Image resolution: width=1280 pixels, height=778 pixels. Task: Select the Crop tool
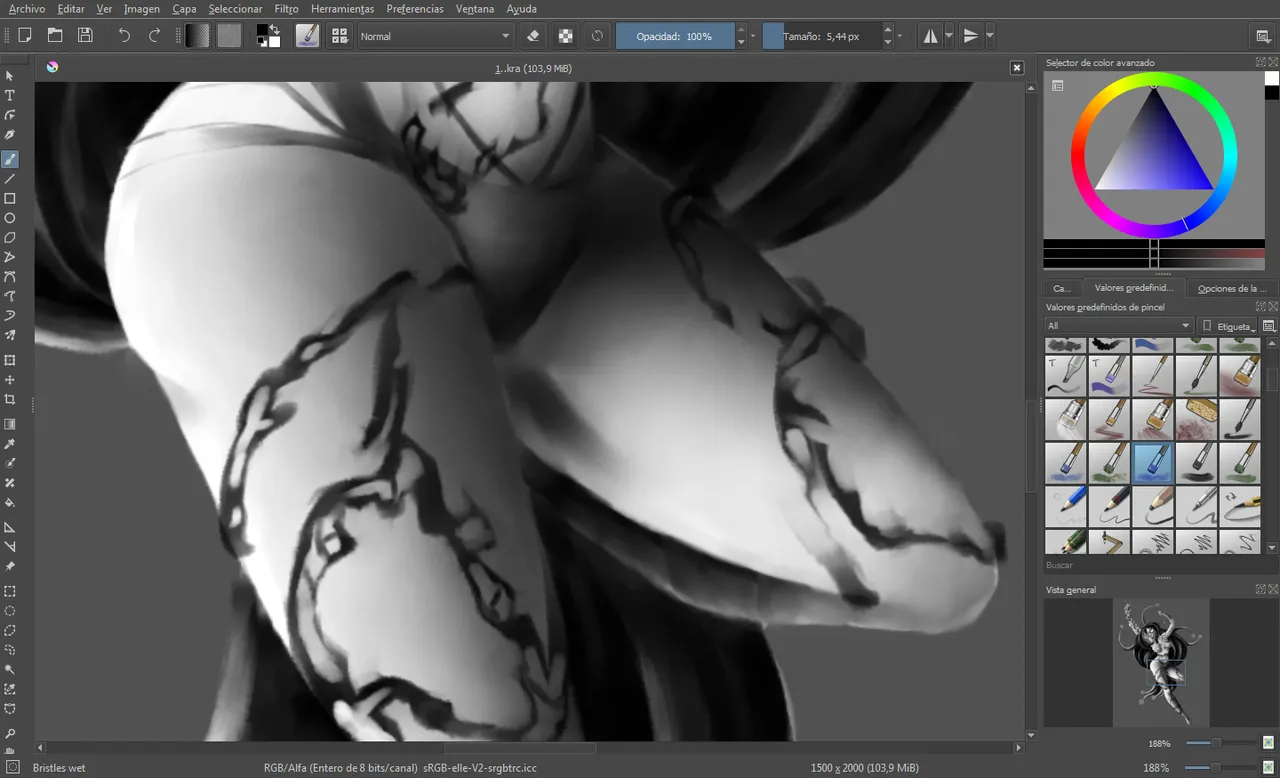(x=10, y=399)
